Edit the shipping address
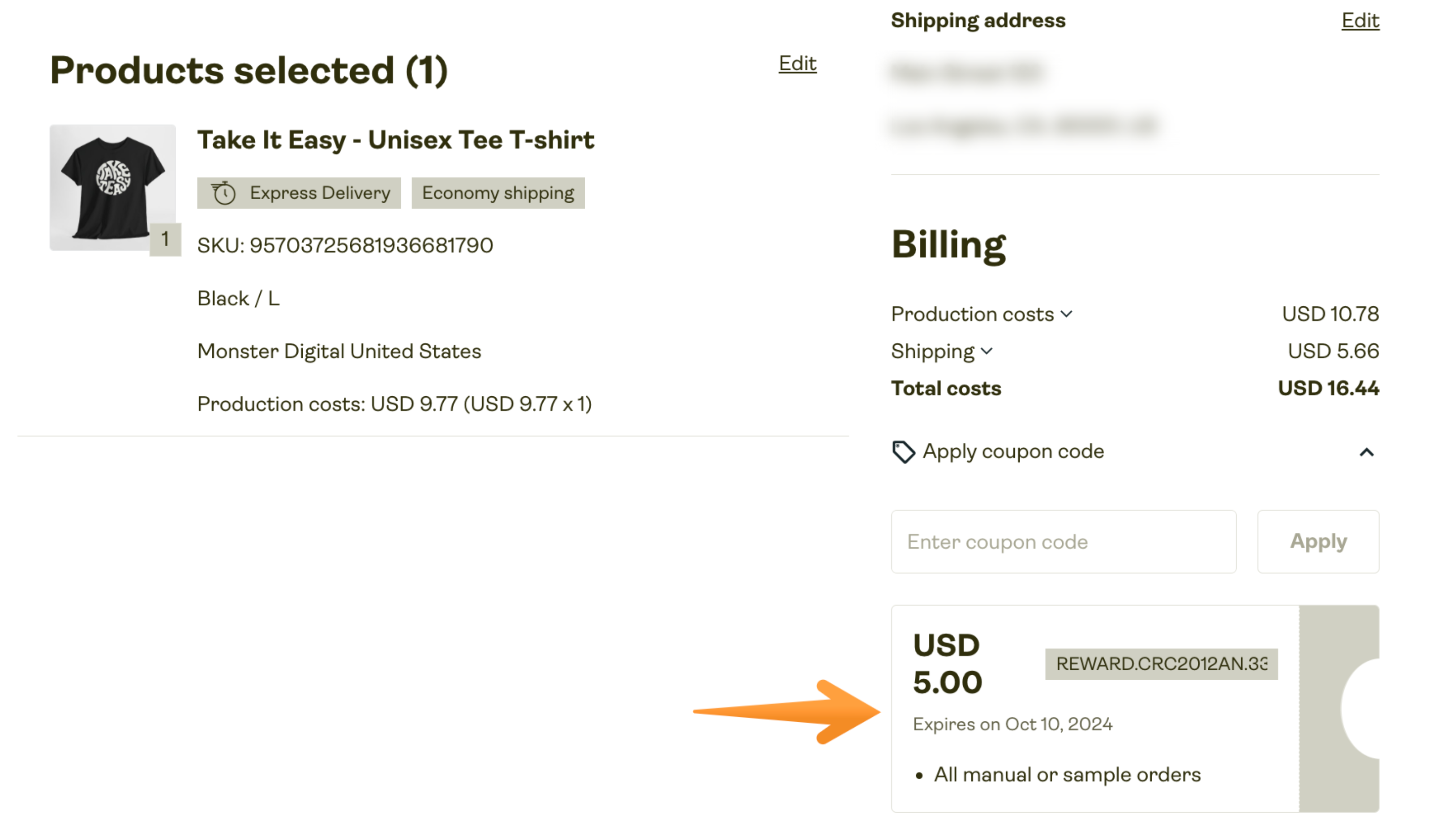Image resolution: width=1437 pixels, height=840 pixels. pyautogui.click(x=1360, y=21)
